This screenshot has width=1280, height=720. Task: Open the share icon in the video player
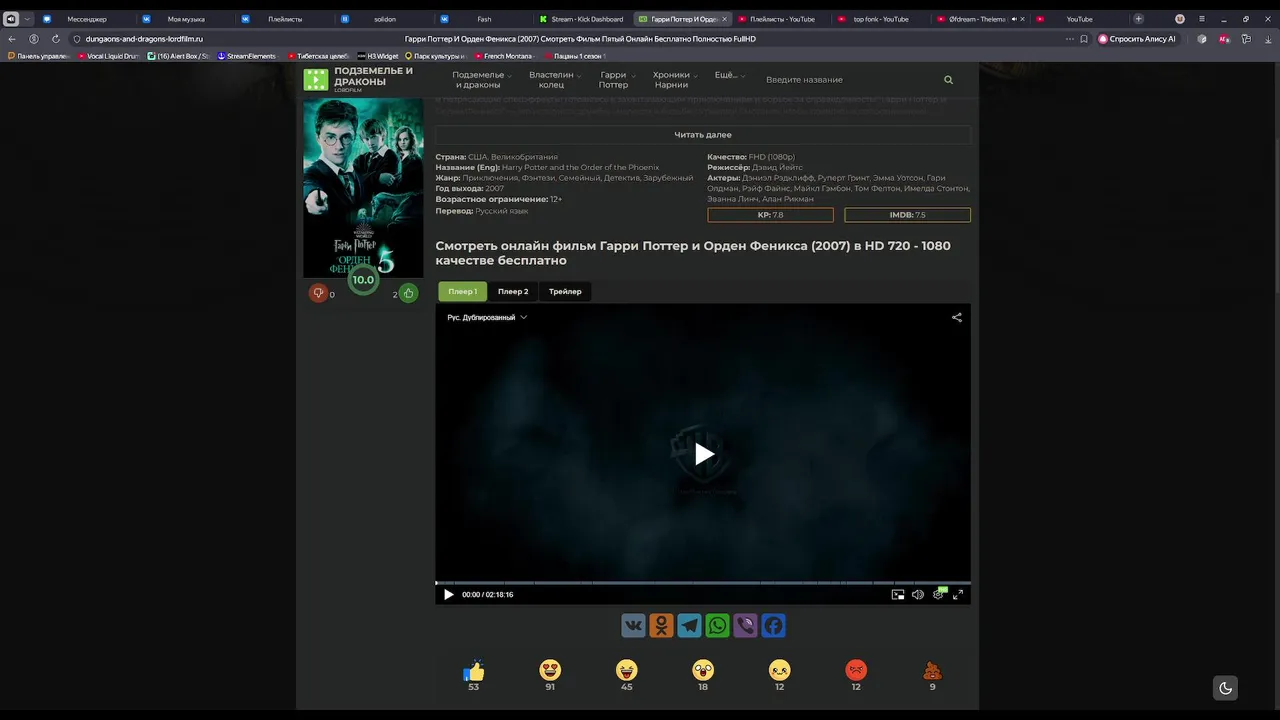pos(957,317)
